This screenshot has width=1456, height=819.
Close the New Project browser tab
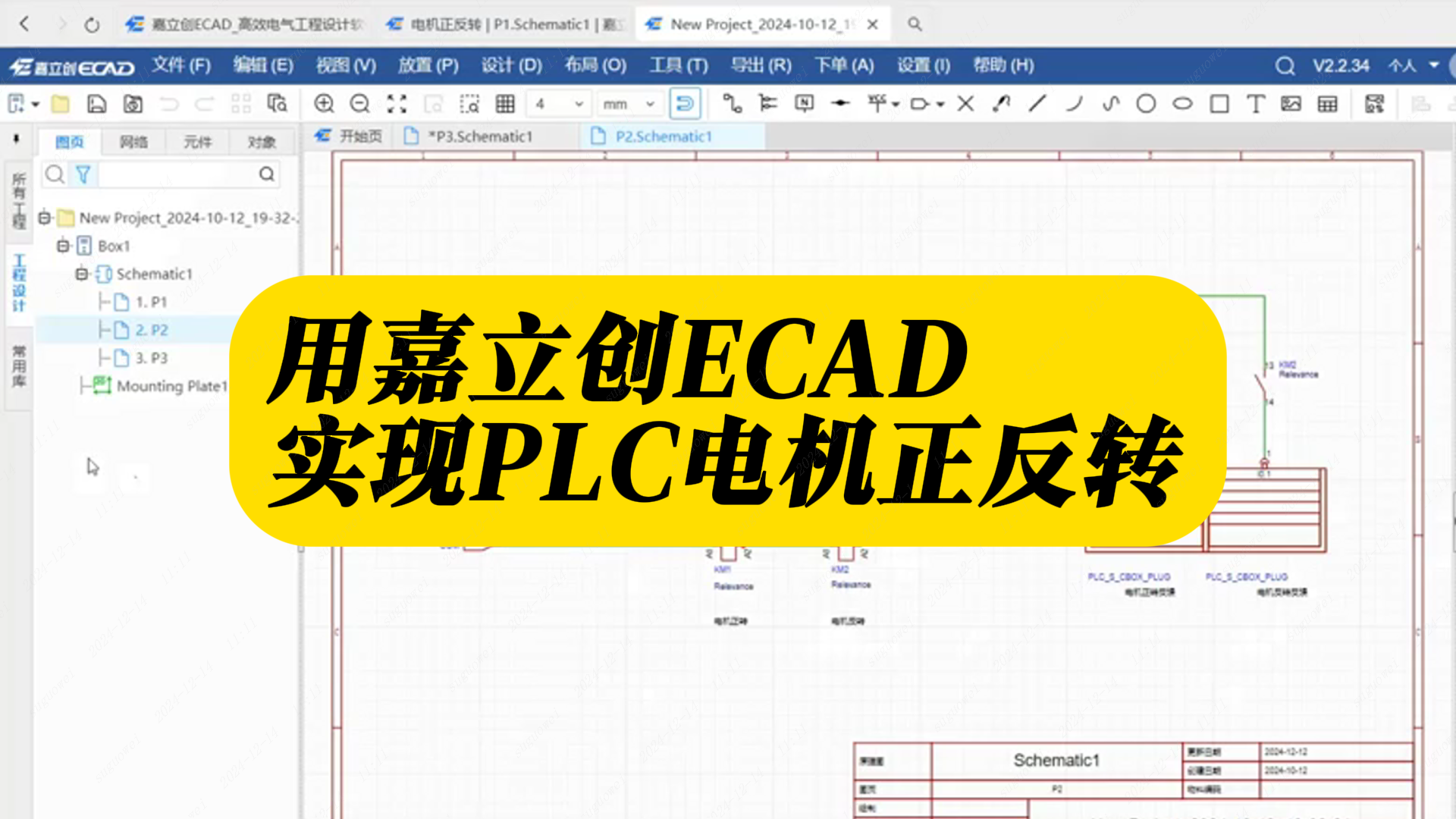(873, 24)
